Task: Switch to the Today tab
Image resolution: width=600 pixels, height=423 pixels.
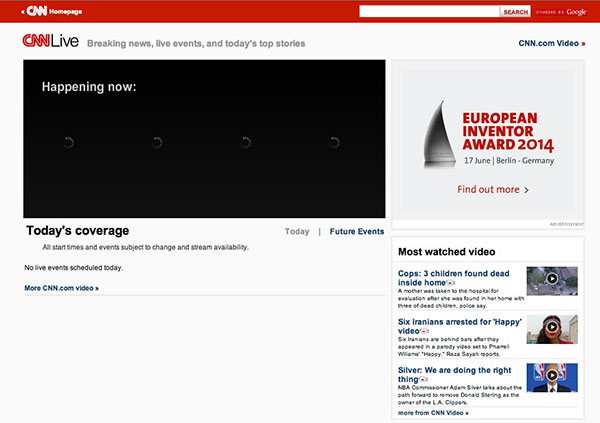Action: tap(297, 231)
